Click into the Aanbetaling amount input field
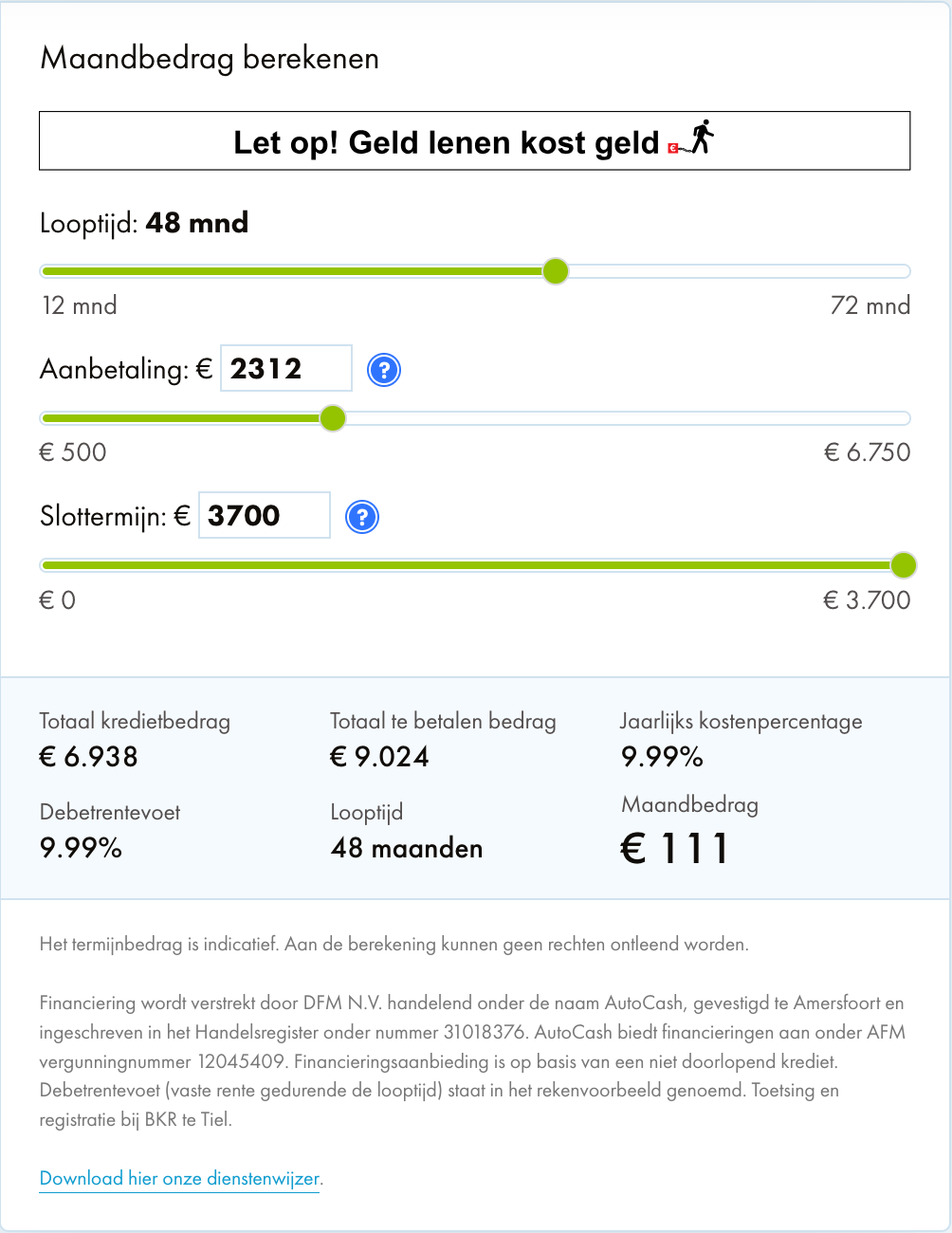The image size is (952, 1233). [286, 368]
